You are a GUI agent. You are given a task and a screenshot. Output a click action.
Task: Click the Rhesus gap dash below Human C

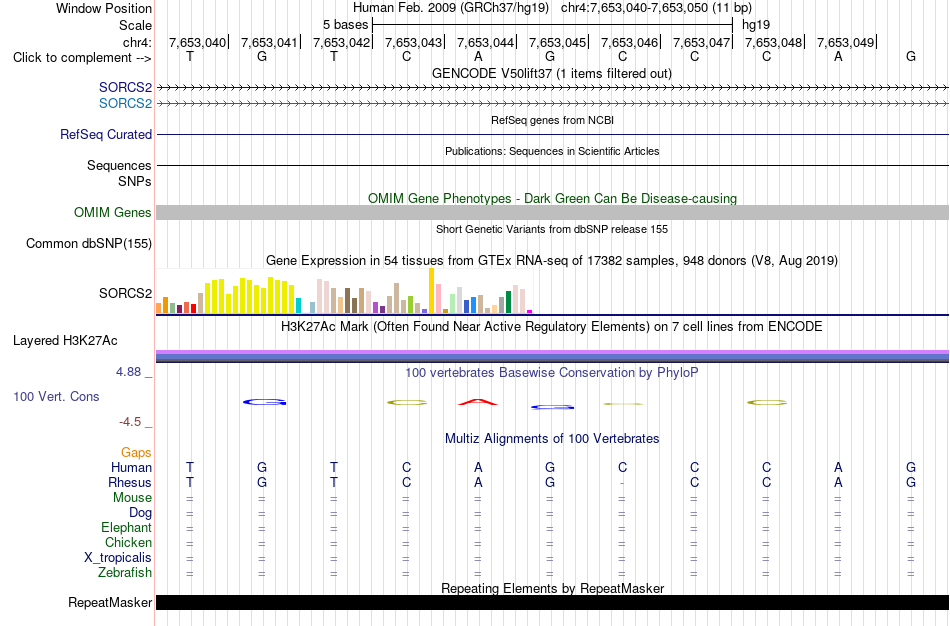point(622,483)
